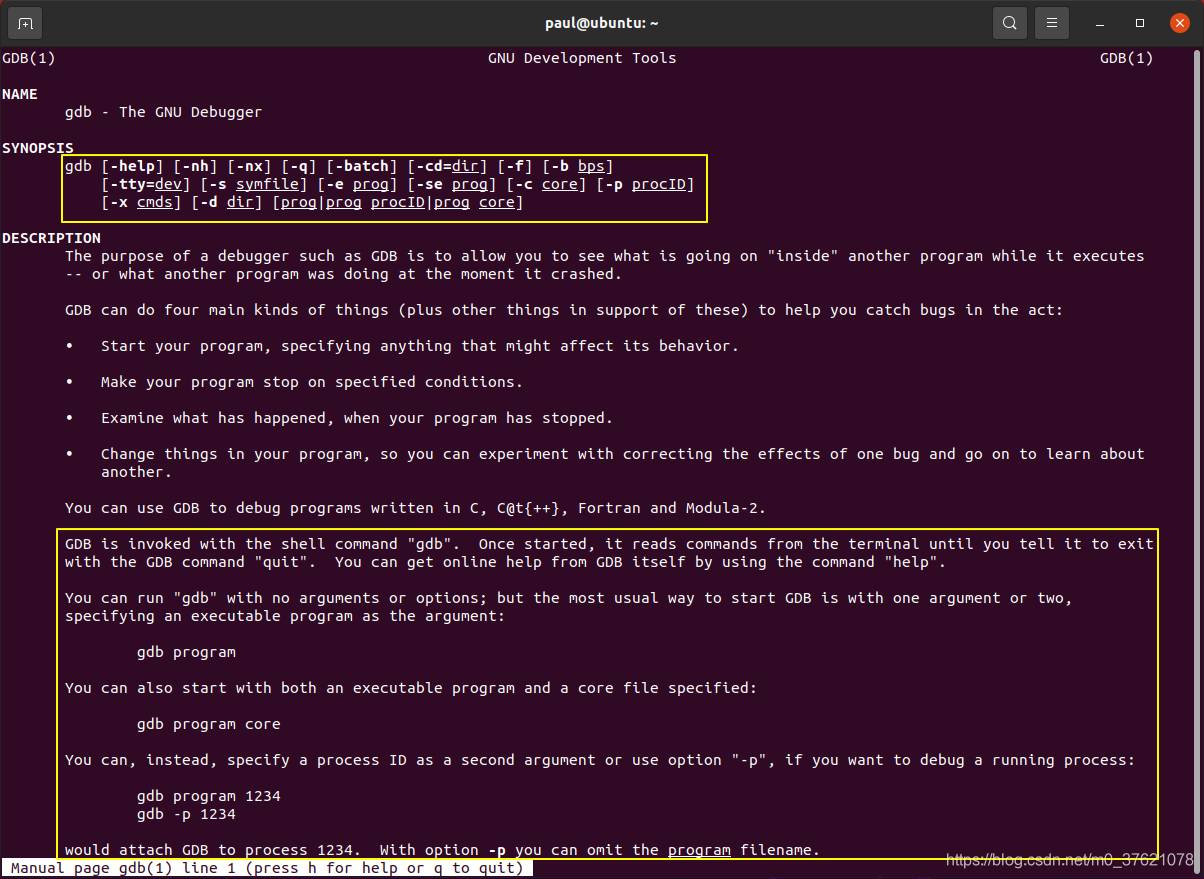Viewport: 1204px width, 879px height.
Task: Click the DESCRIPTION section heading
Action: (x=51, y=238)
